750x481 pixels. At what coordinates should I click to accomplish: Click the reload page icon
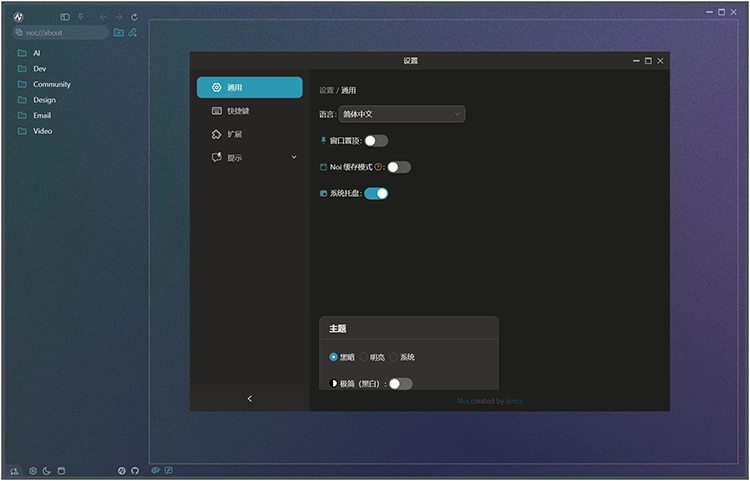(134, 17)
